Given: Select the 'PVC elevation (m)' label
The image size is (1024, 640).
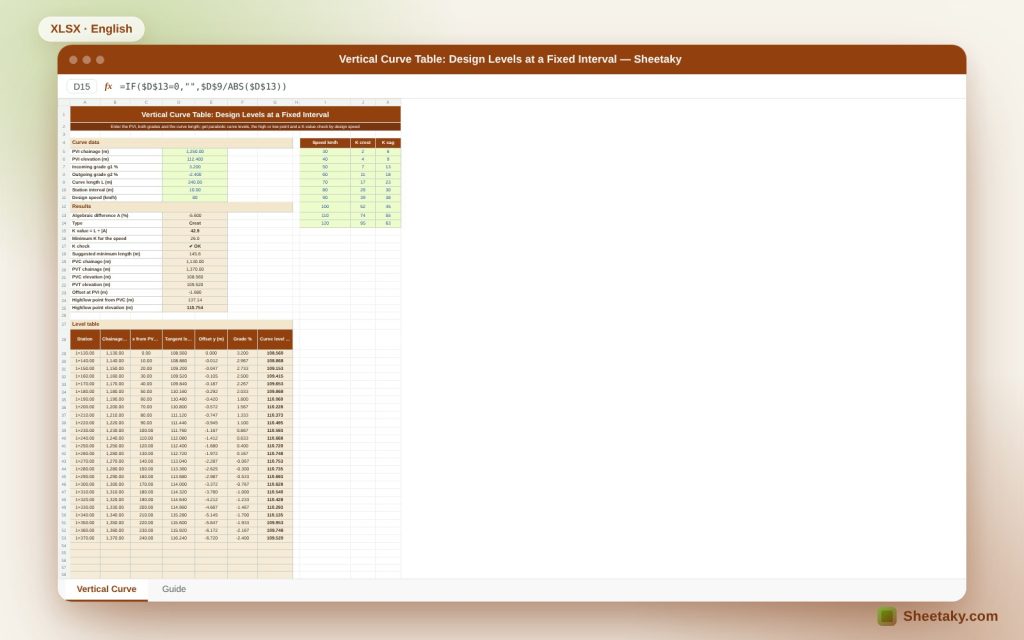Looking at the screenshot, I should (x=116, y=277).
